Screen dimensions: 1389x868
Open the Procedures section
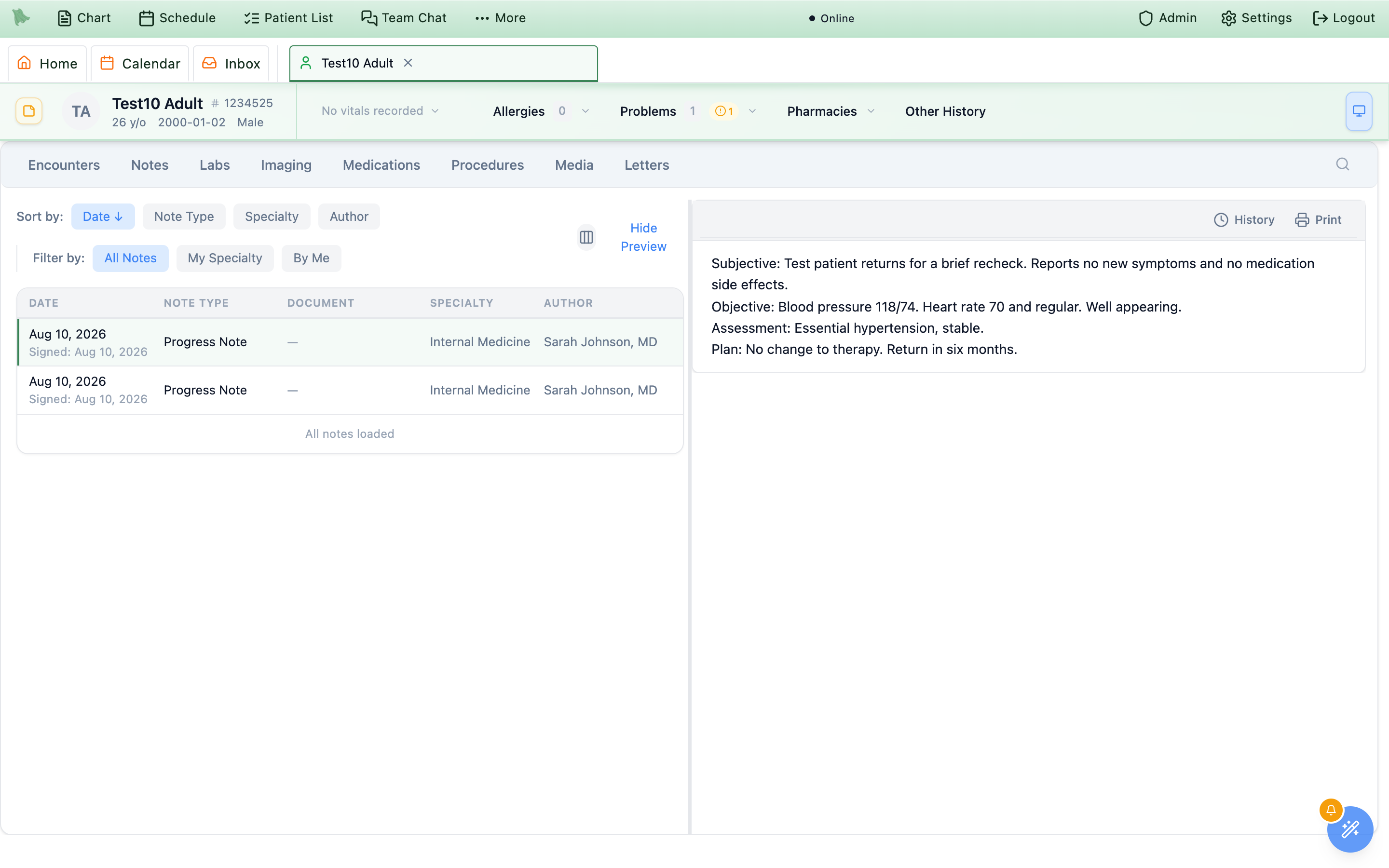[x=487, y=165]
